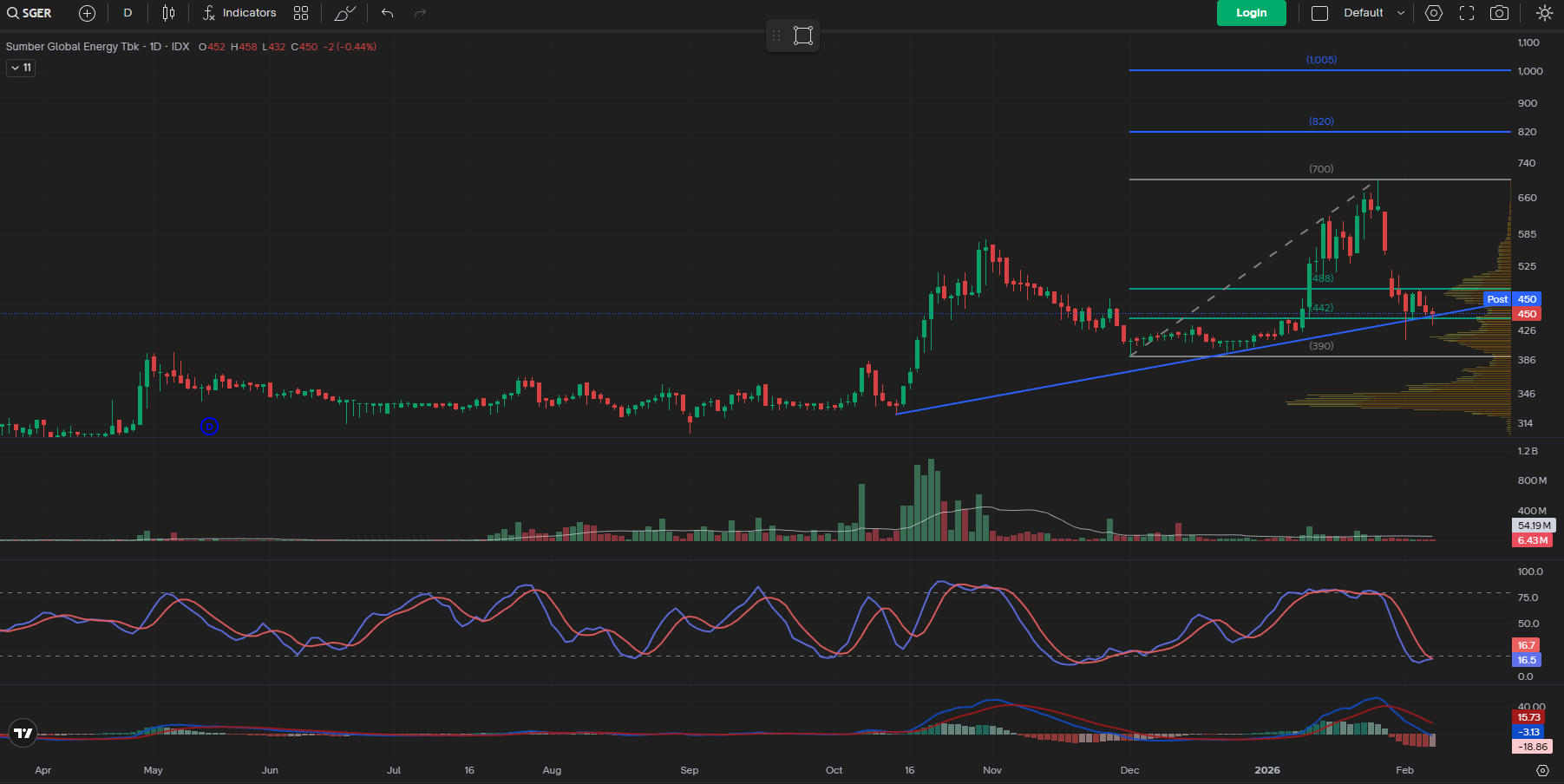Viewport: 1564px width, 784px height.
Task: Click the 100.0 oscillator axis label
Action: pyautogui.click(x=1530, y=572)
